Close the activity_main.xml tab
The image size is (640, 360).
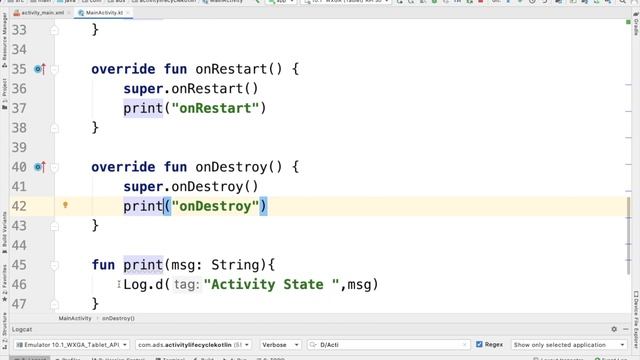tap(69, 13)
